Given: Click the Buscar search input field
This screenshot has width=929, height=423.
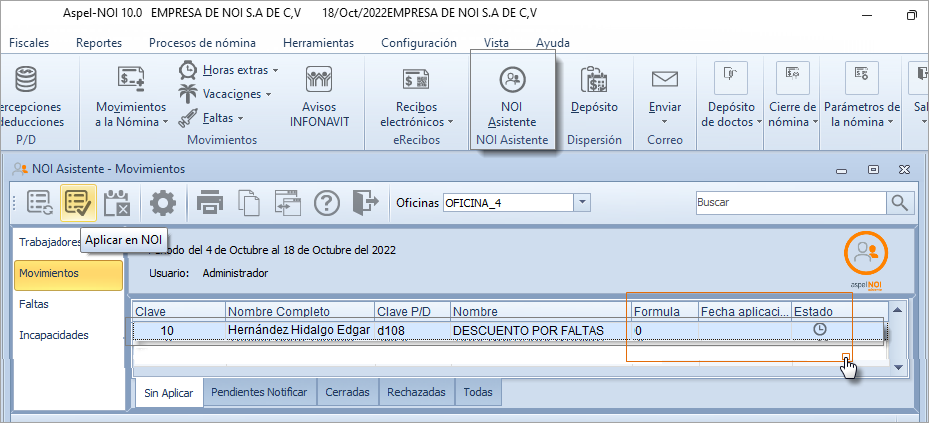Looking at the screenshot, I should 788,203.
